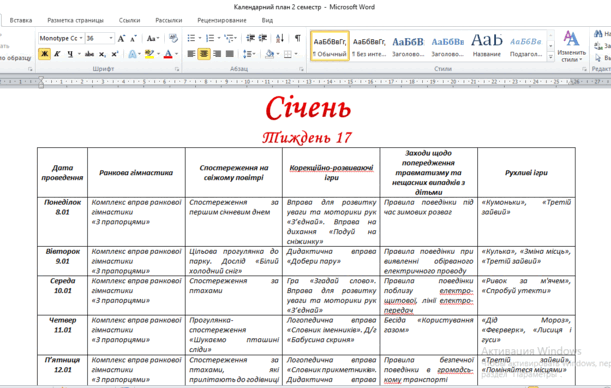
Task: Click the Select cursor icon in editing
Action: click(598, 58)
